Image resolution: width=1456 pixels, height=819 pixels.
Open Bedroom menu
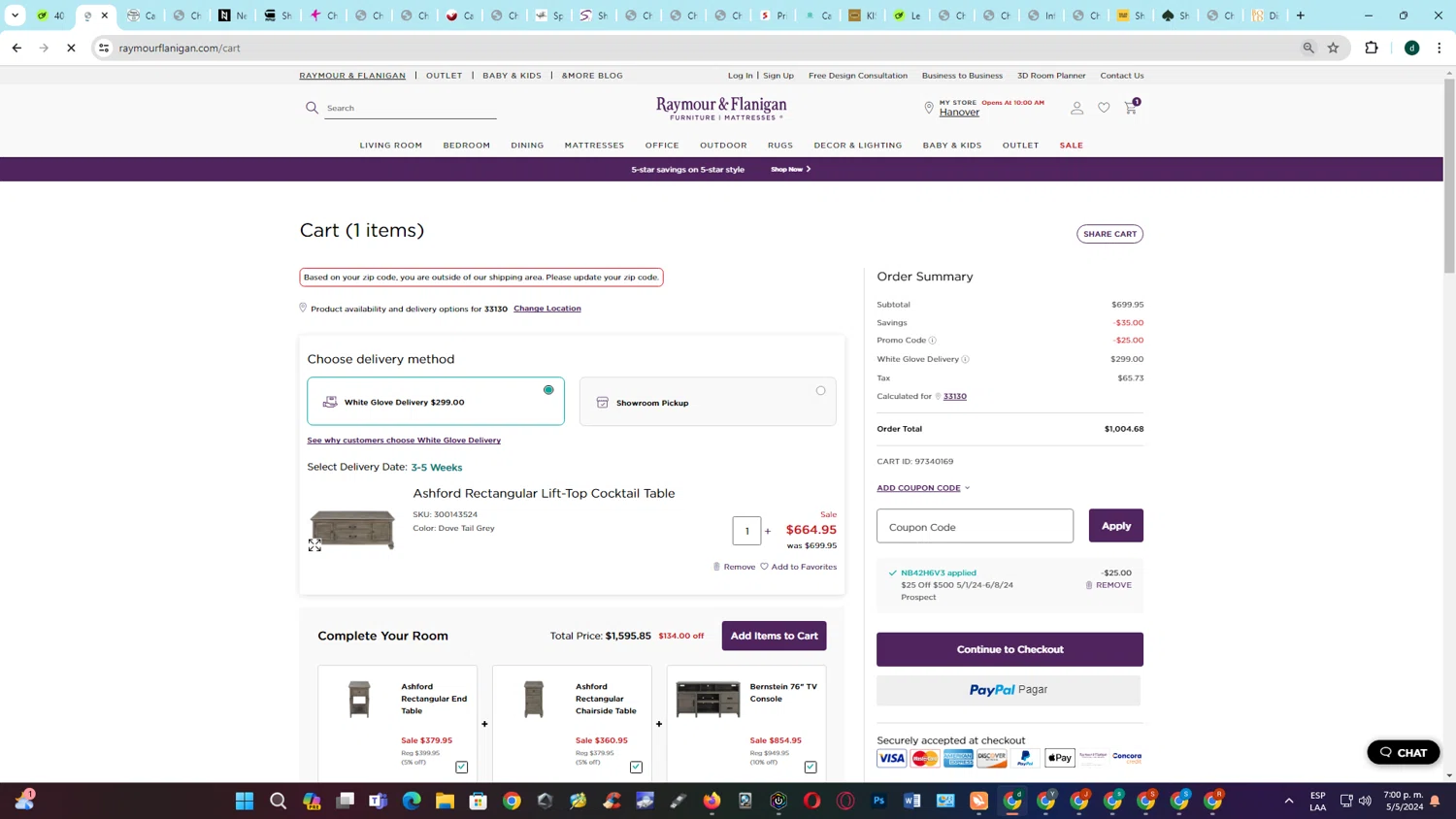click(467, 146)
